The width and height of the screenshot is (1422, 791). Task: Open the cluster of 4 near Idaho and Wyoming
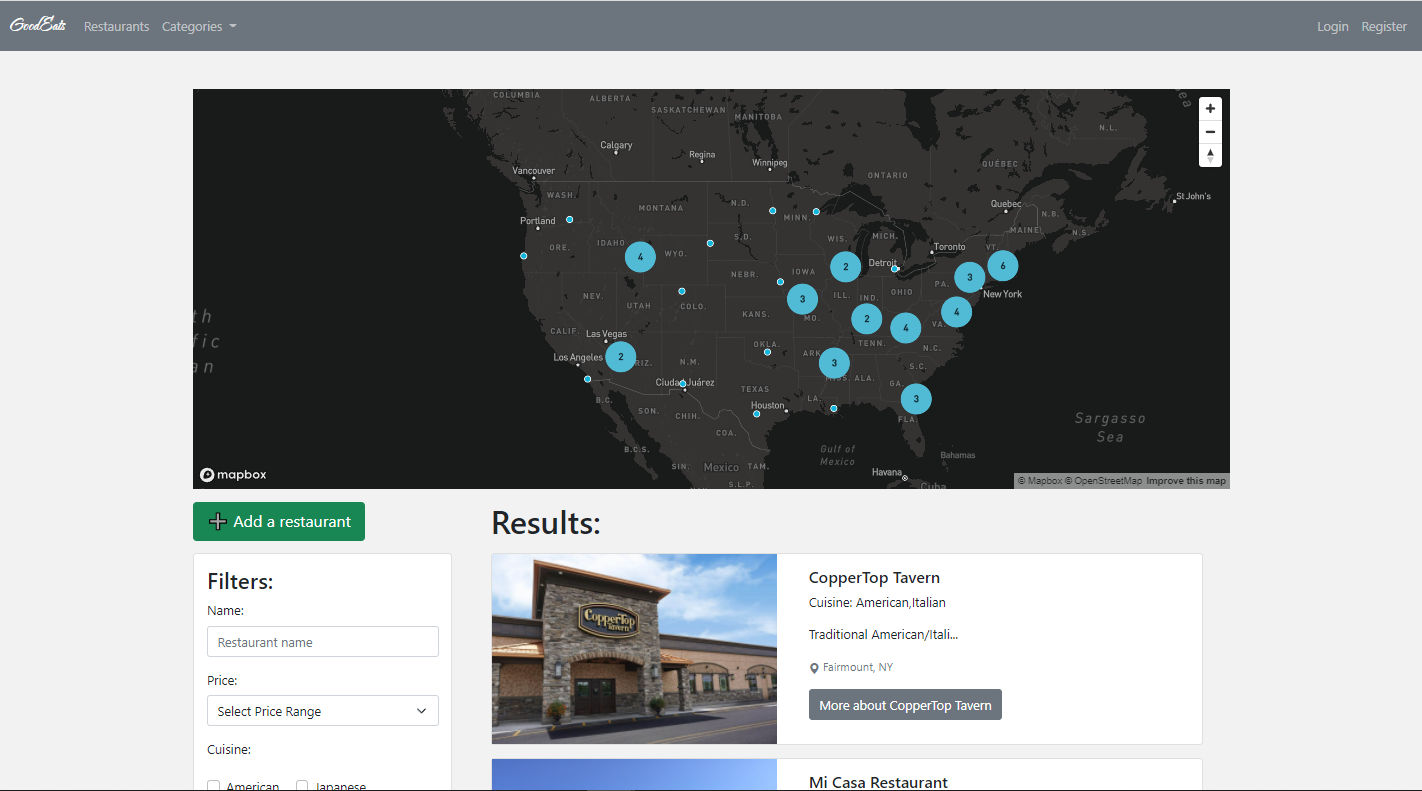tap(640, 257)
